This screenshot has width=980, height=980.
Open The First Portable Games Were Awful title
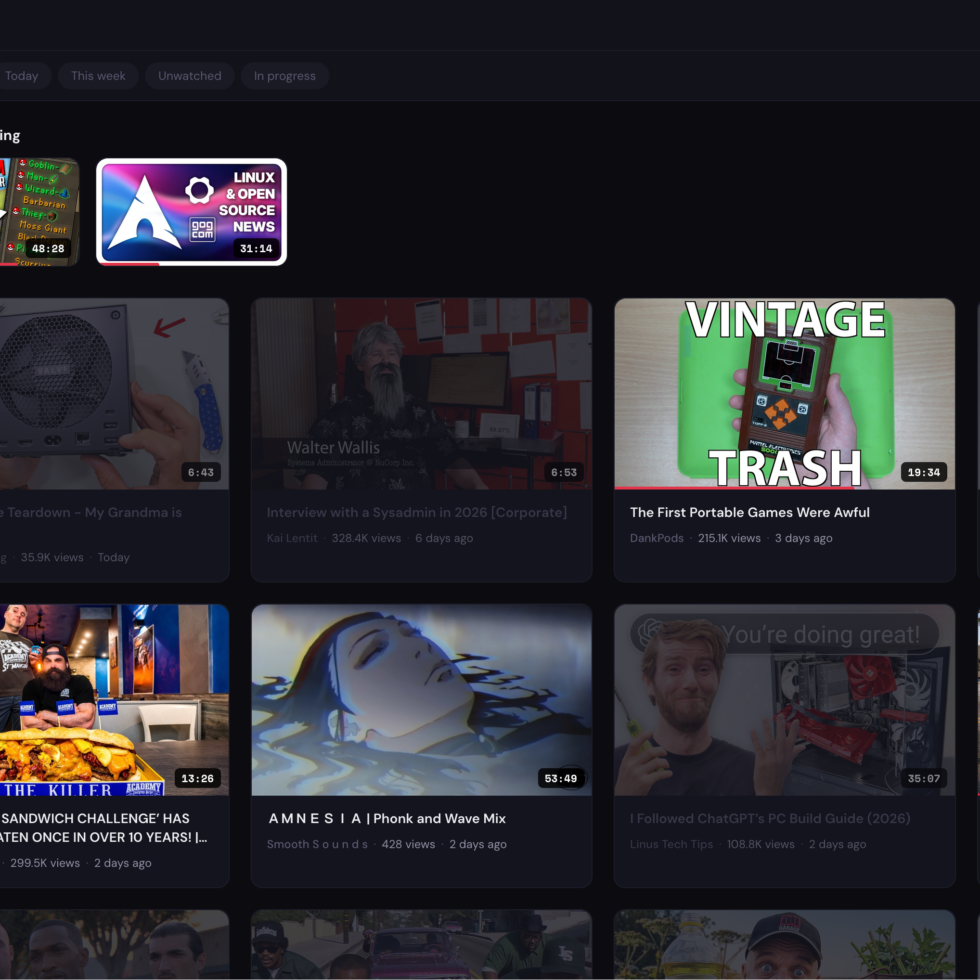(x=749, y=512)
